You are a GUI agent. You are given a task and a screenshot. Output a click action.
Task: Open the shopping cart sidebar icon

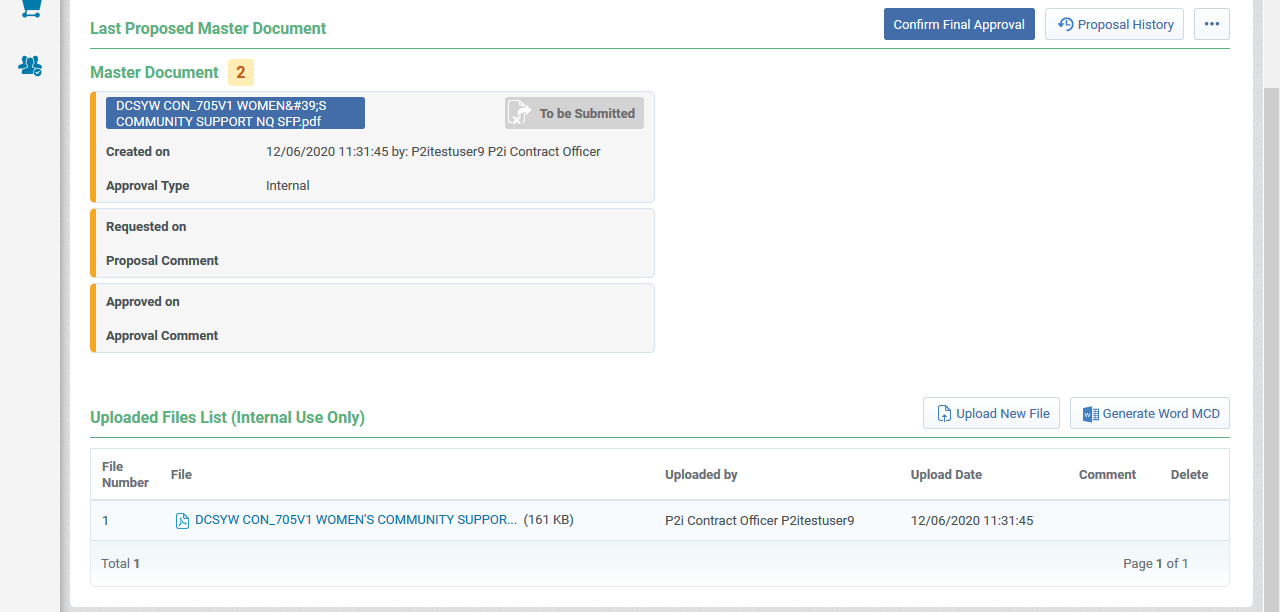click(x=30, y=8)
